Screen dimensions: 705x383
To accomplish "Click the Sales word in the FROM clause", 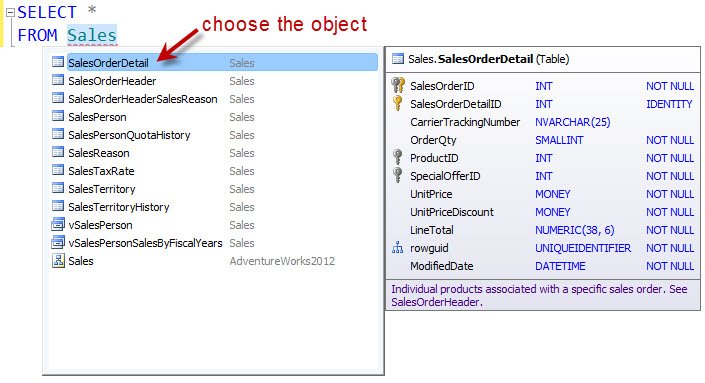I will (92, 35).
